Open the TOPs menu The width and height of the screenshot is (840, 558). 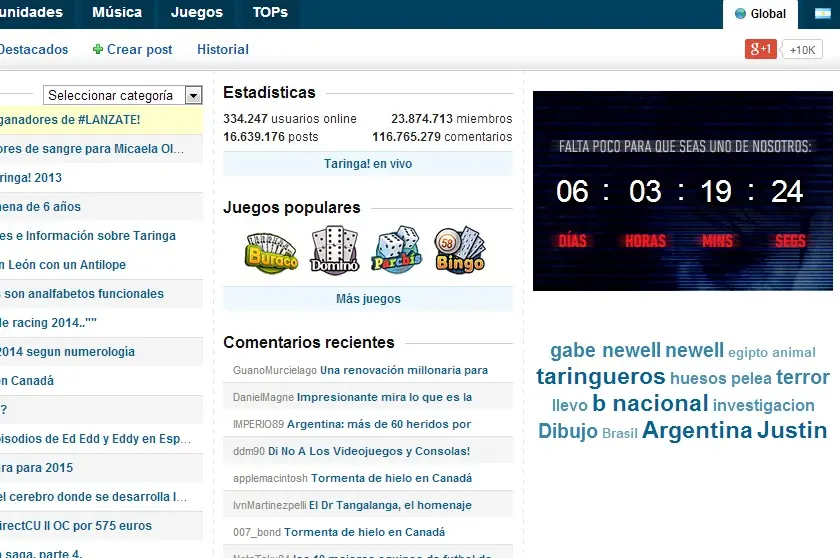point(270,12)
